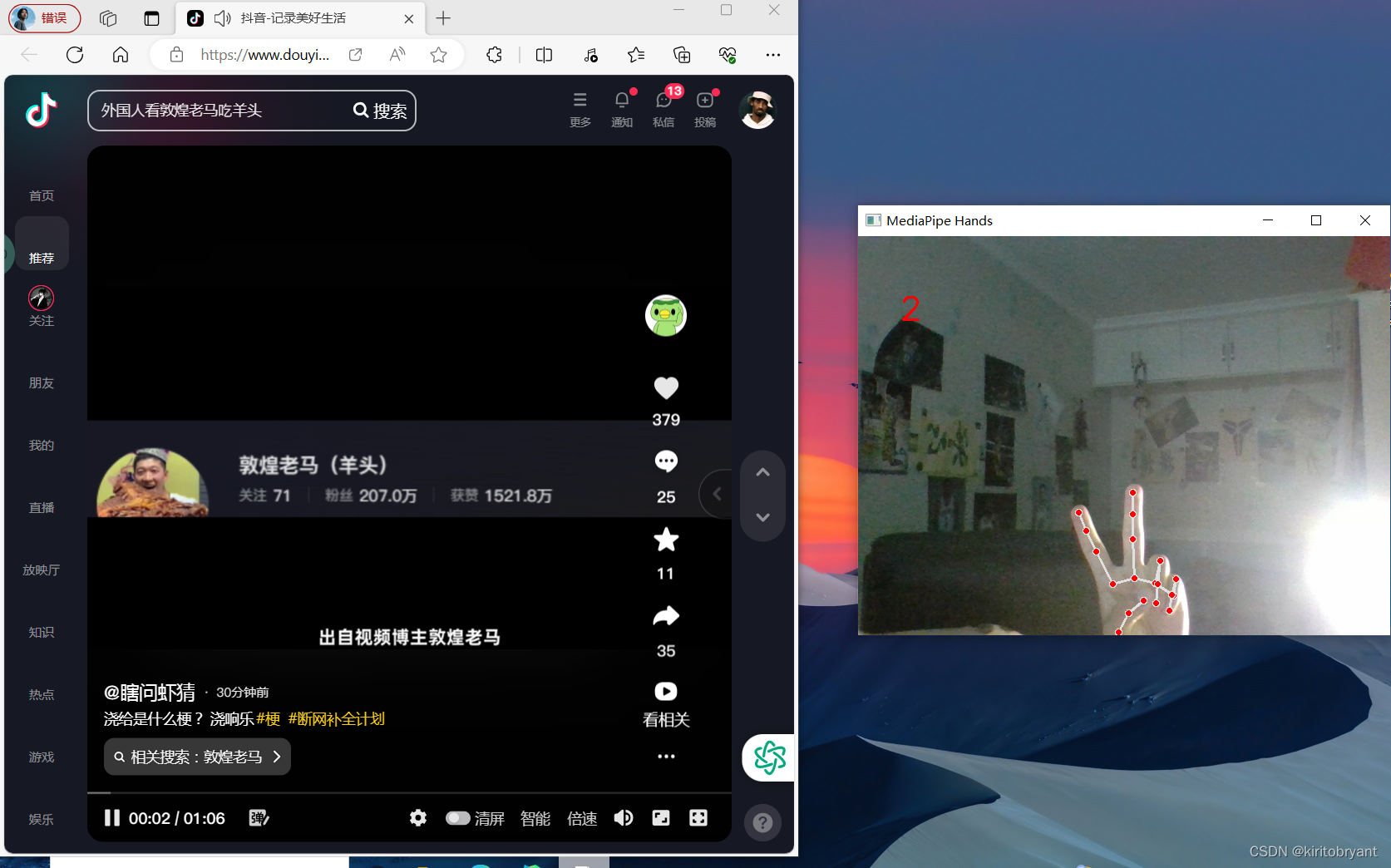Open the #断网补全计划 hashtag link

(336, 718)
